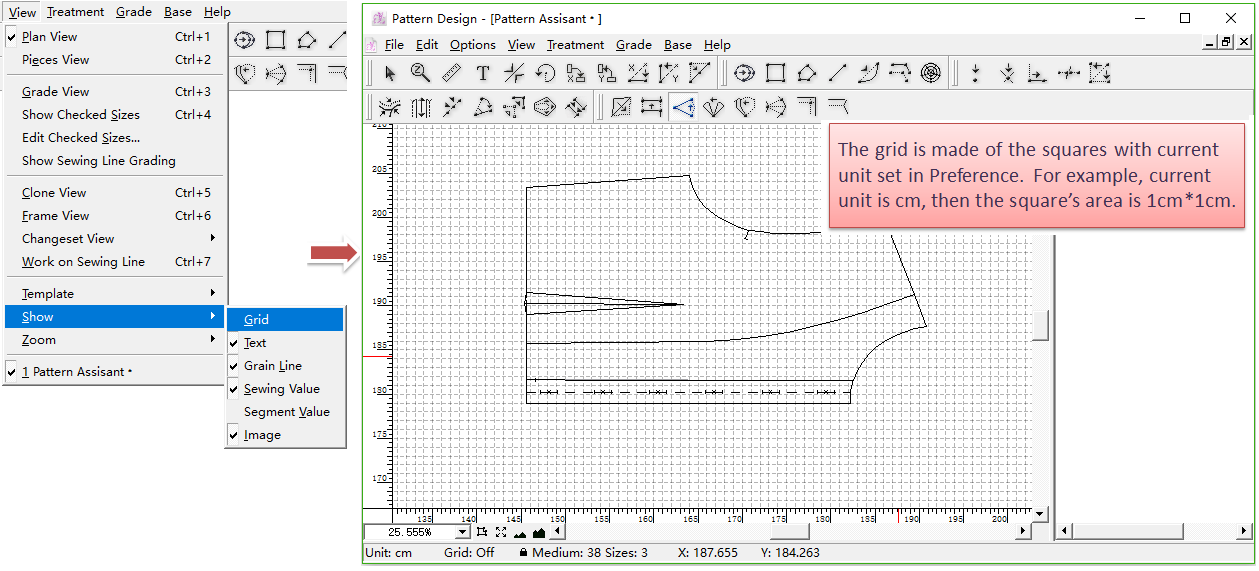Choose Show Sewing Line Grading
The width and height of the screenshot is (1259, 571).
(98, 161)
